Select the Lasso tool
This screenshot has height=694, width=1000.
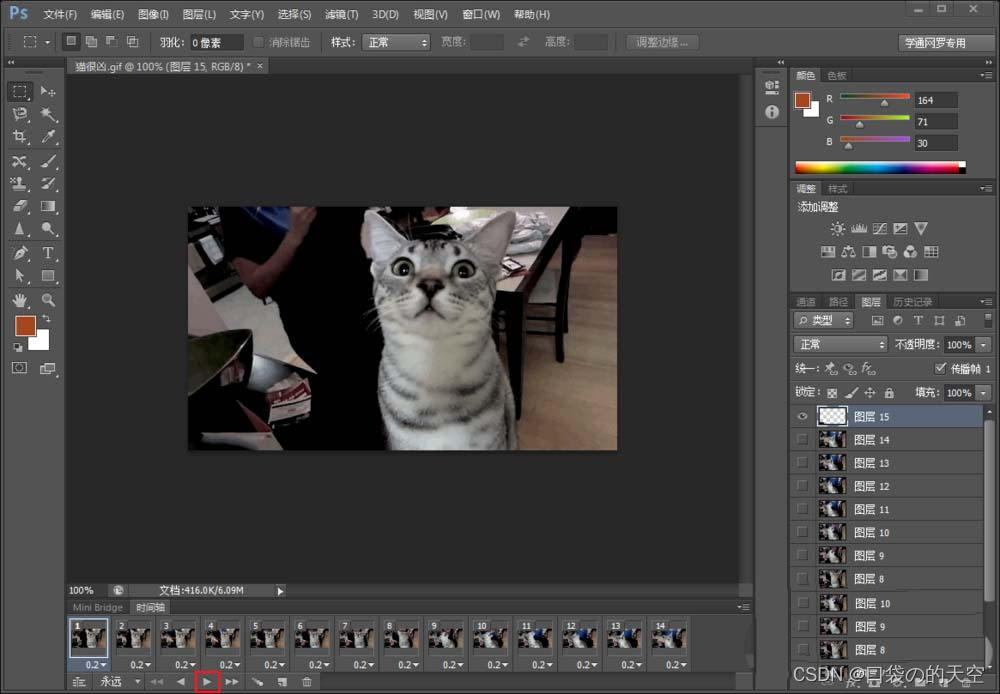20,114
